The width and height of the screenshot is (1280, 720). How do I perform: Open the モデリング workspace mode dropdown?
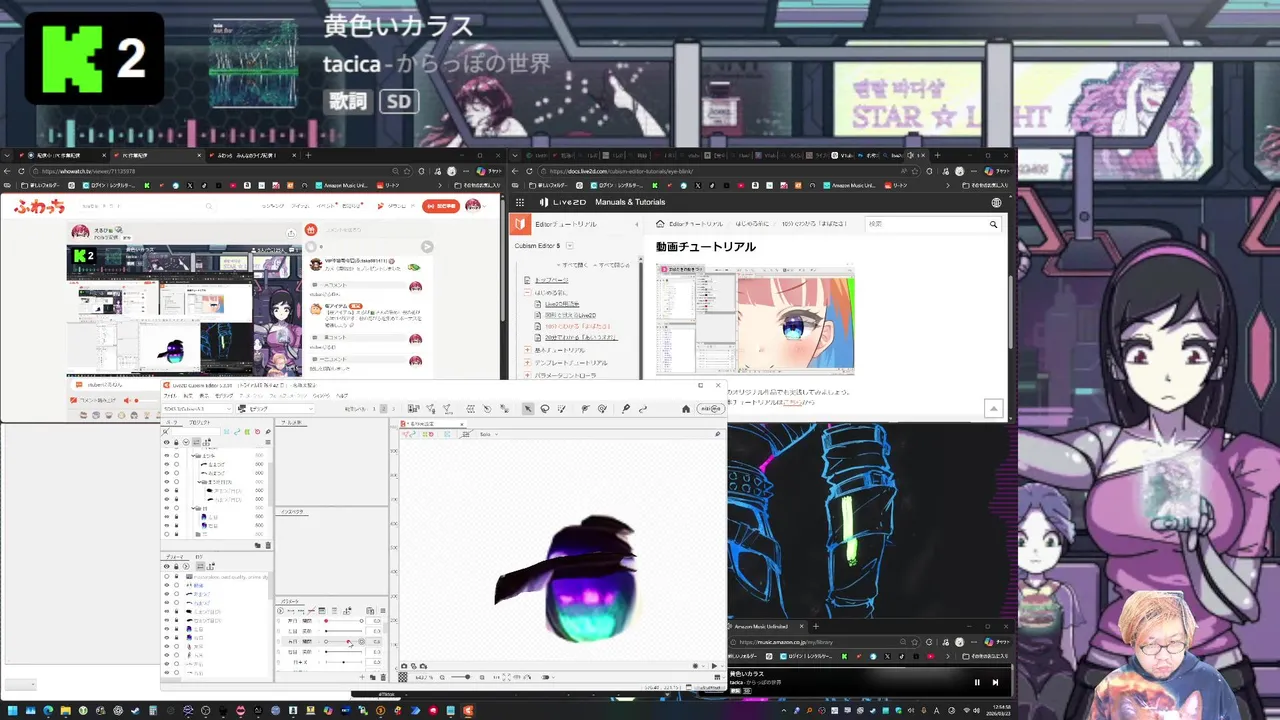pos(275,409)
